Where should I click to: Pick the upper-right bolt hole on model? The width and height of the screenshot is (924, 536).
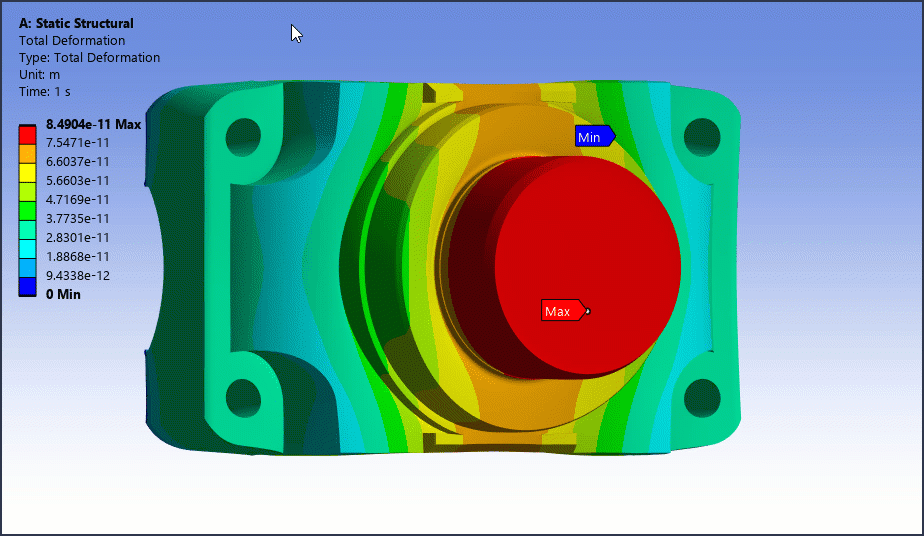(x=702, y=135)
